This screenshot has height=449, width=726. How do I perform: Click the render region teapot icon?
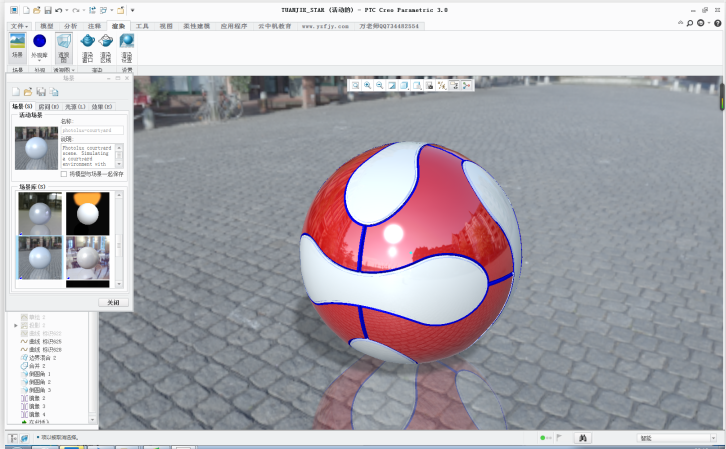pyautogui.click(x=106, y=41)
